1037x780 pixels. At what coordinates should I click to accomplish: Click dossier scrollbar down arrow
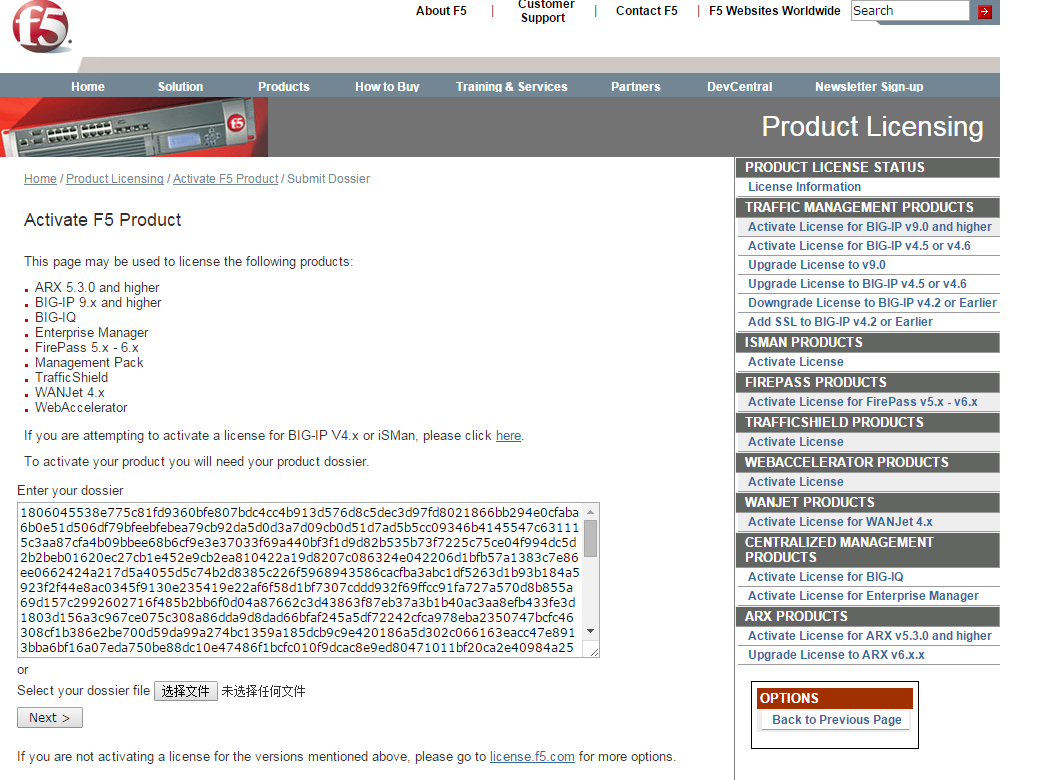(591, 631)
